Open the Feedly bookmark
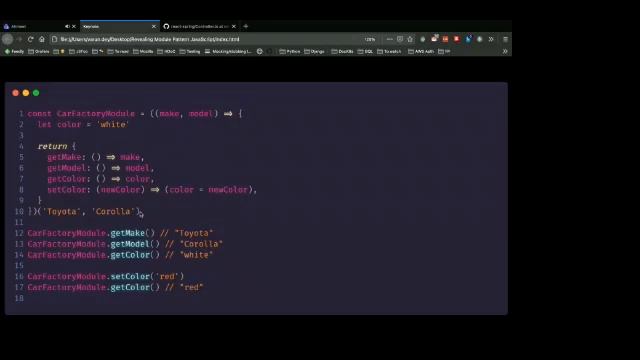 tap(14, 51)
